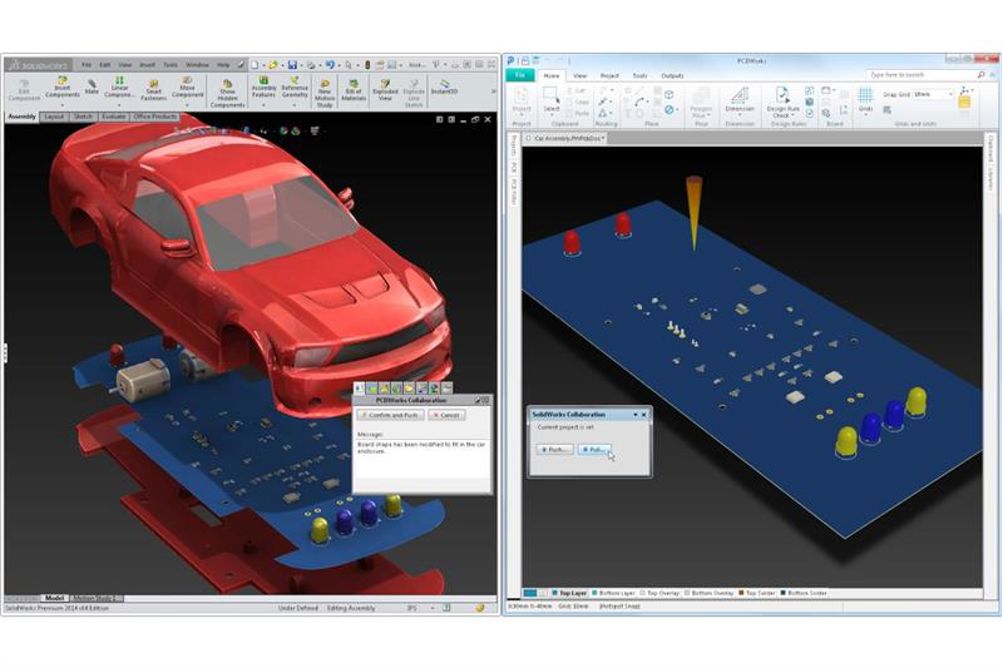
Task: Click Cancel in PCBWorks Collaboration
Action: click(447, 415)
